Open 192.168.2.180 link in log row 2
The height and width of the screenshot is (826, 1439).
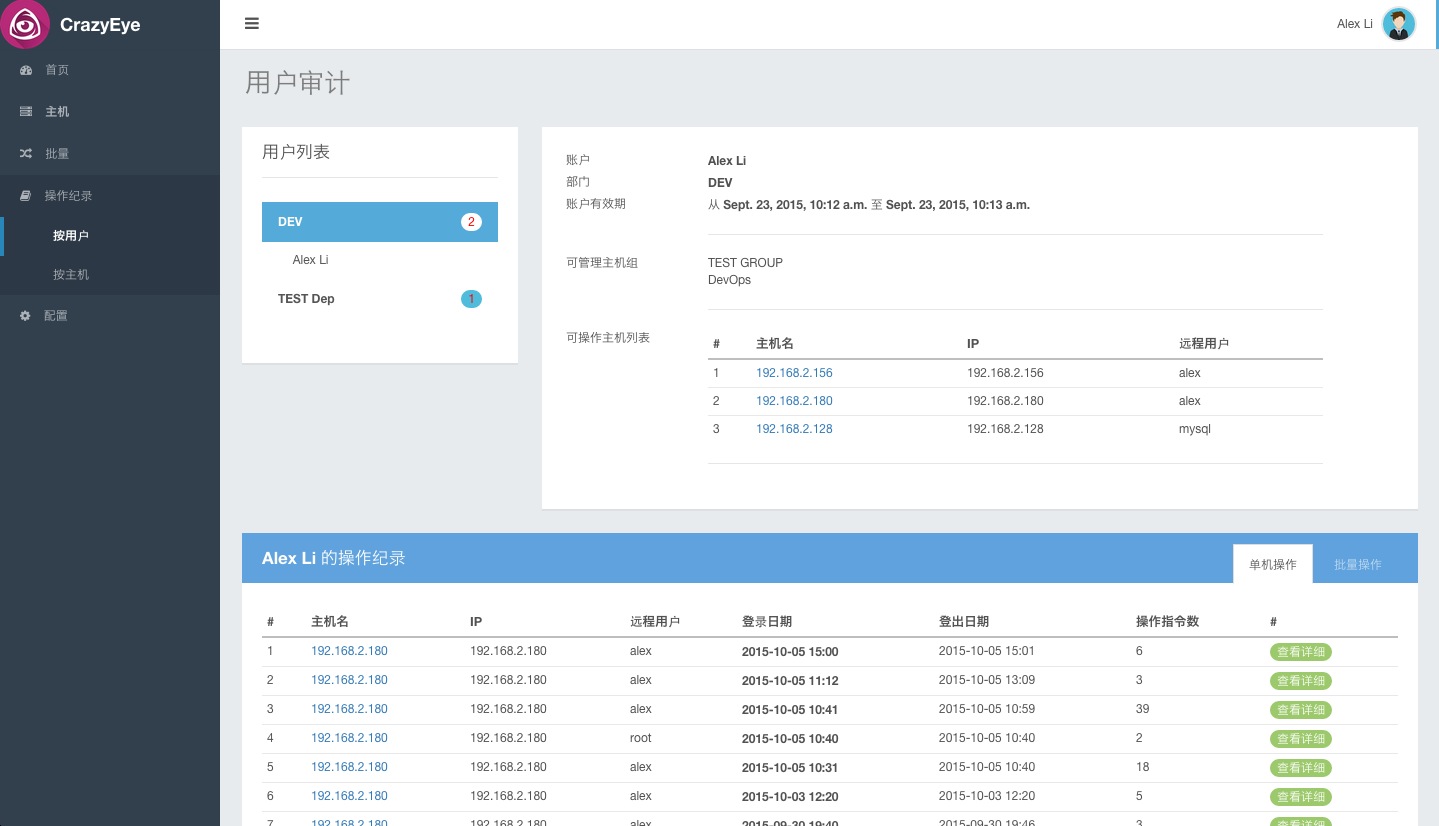click(349, 680)
